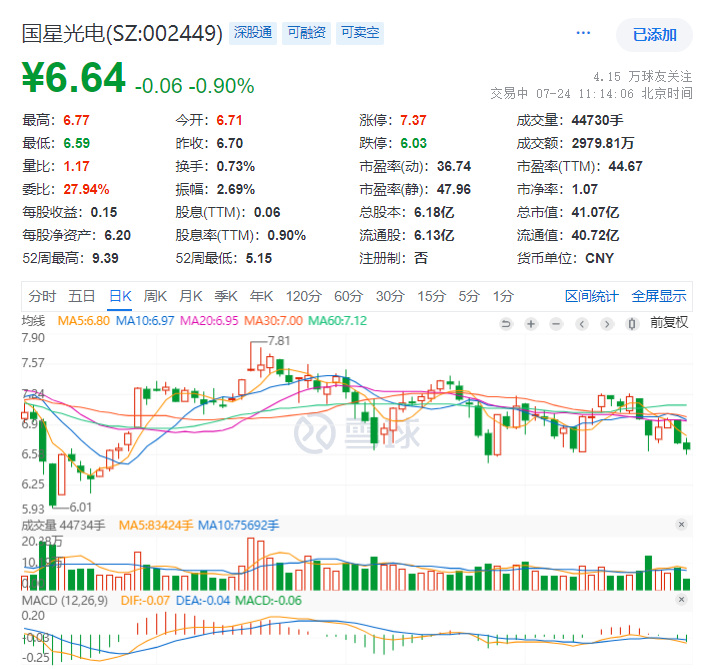The image size is (715, 669).
Task: Click the stock title 国星光电(SZ:002449)
Action: point(122,33)
